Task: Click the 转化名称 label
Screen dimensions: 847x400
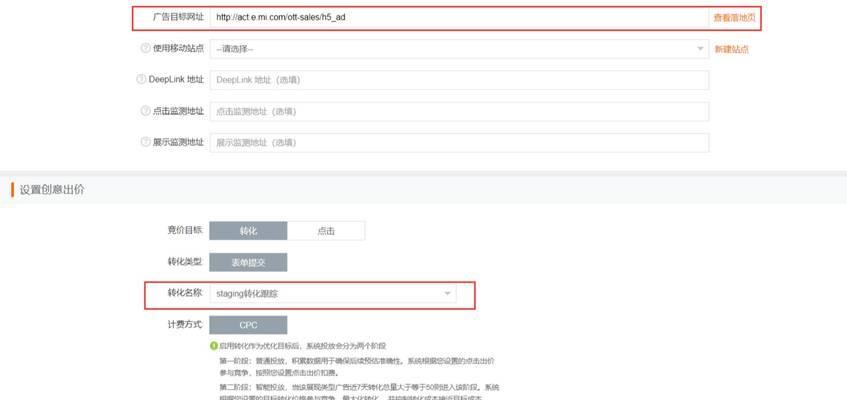Action: click(185, 293)
